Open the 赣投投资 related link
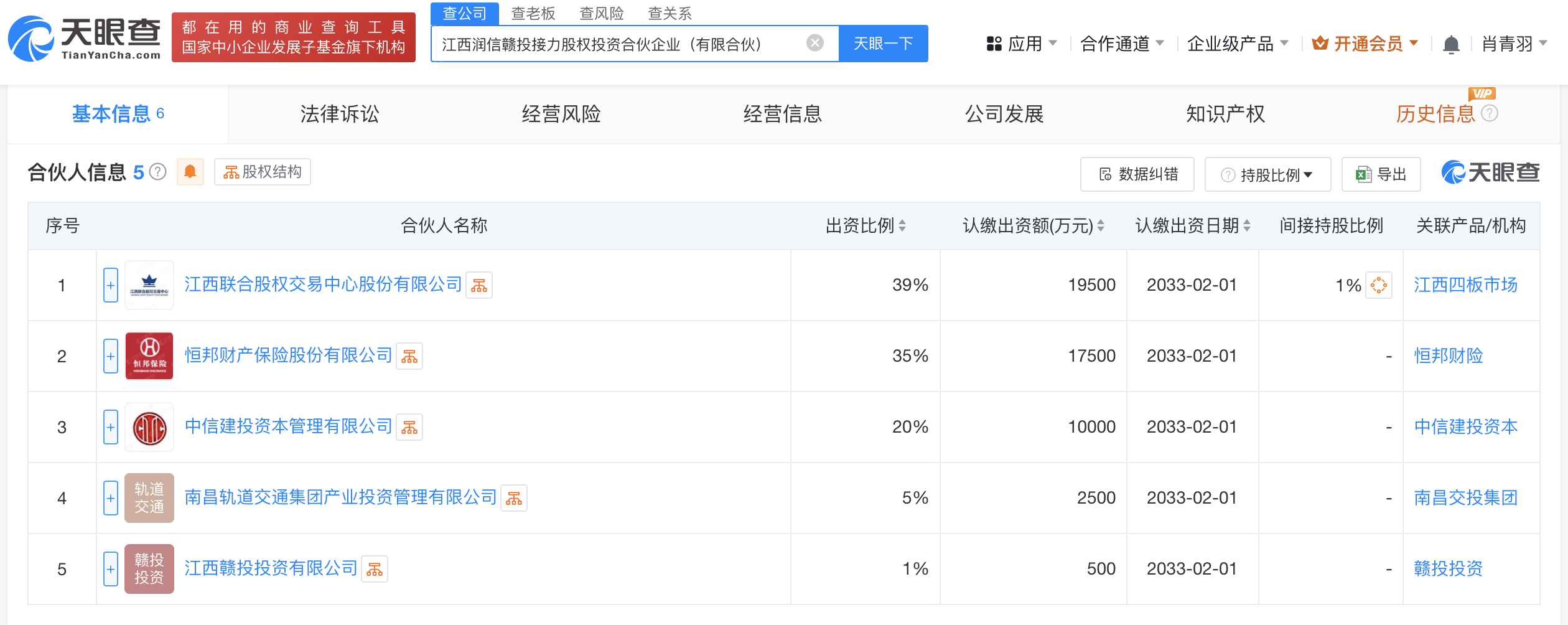The image size is (1568, 625). coord(1448,569)
